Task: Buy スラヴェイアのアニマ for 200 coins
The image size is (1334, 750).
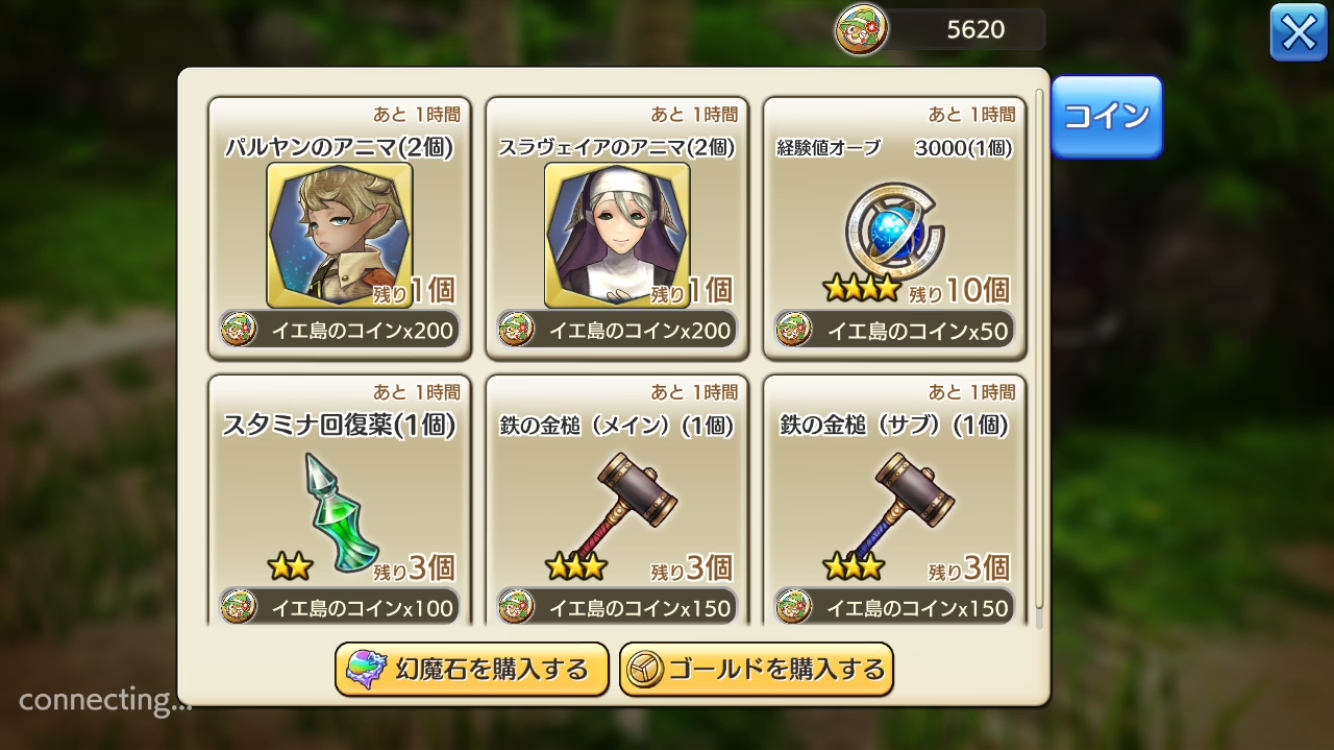Action: point(617,330)
